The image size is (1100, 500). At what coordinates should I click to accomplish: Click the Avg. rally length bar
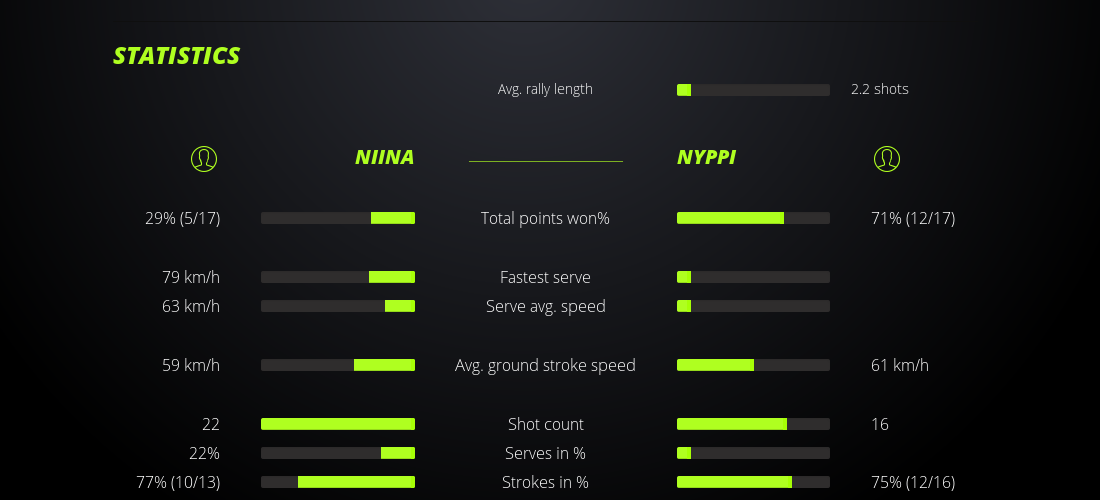click(753, 90)
